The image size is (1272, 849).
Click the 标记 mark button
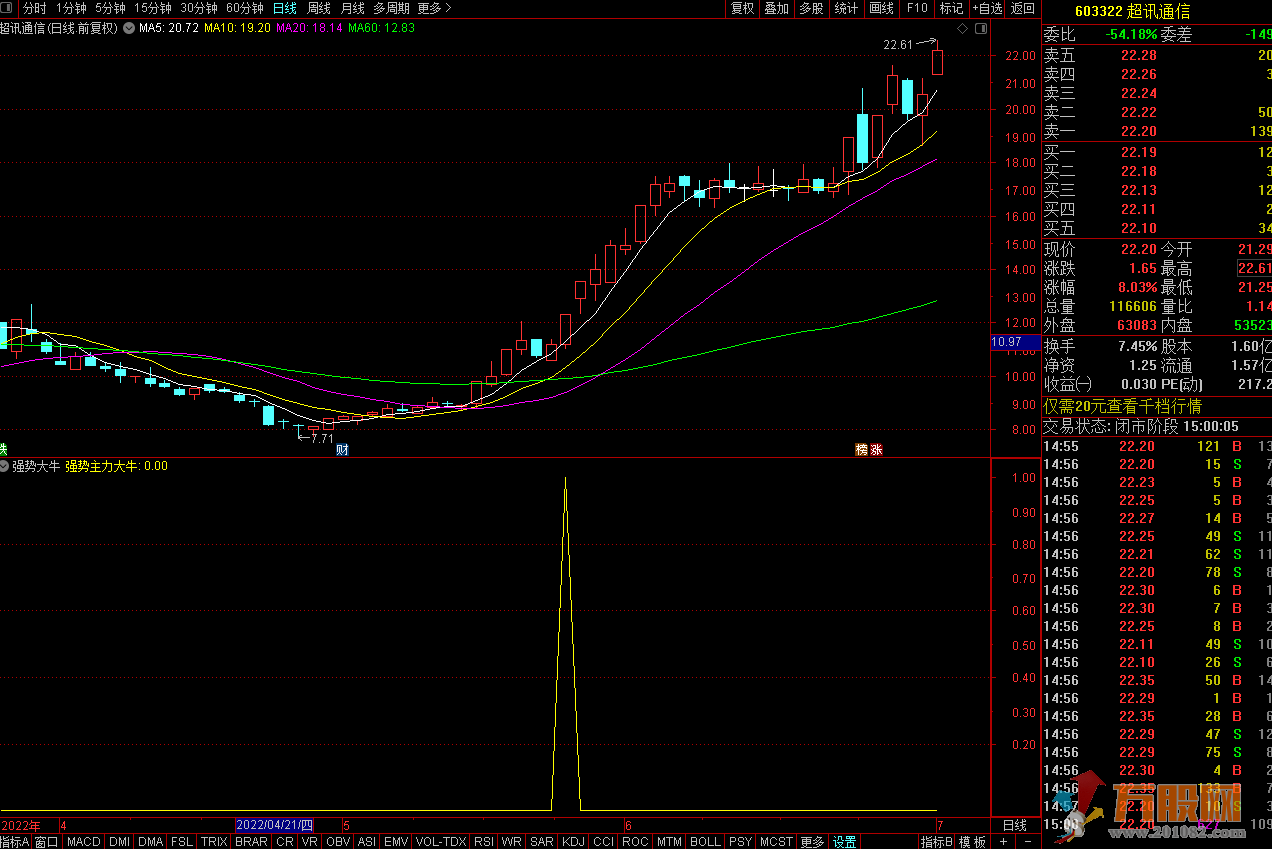pyautogui.click(x=951, y=8)
